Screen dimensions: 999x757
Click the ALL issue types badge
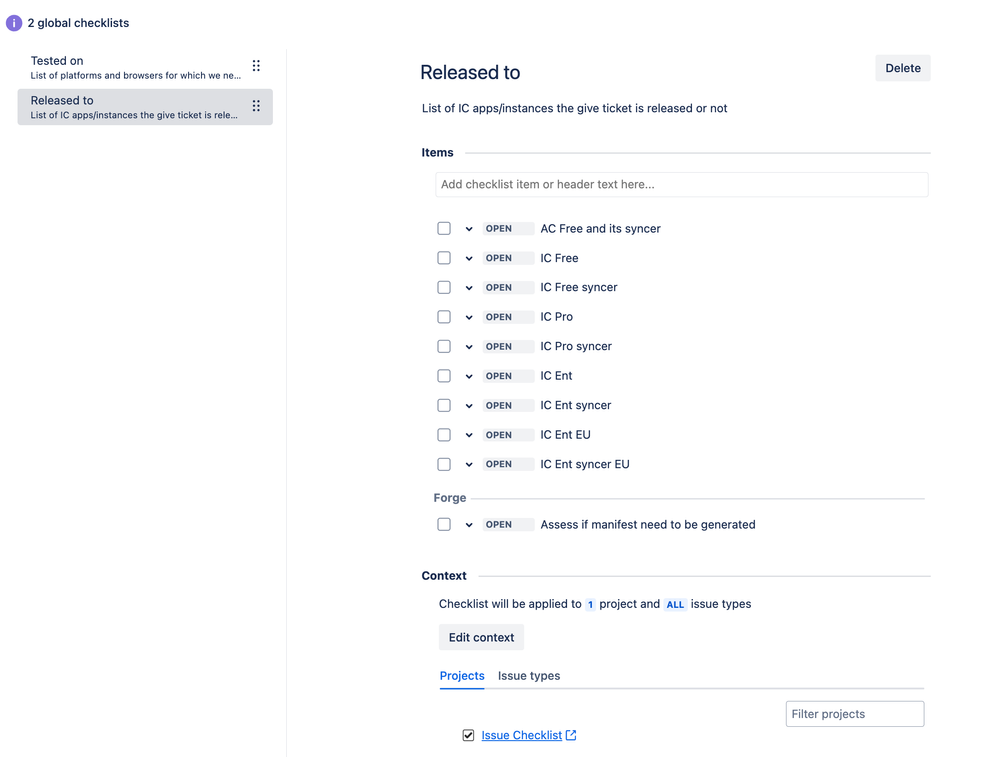[x=676, y=605]
